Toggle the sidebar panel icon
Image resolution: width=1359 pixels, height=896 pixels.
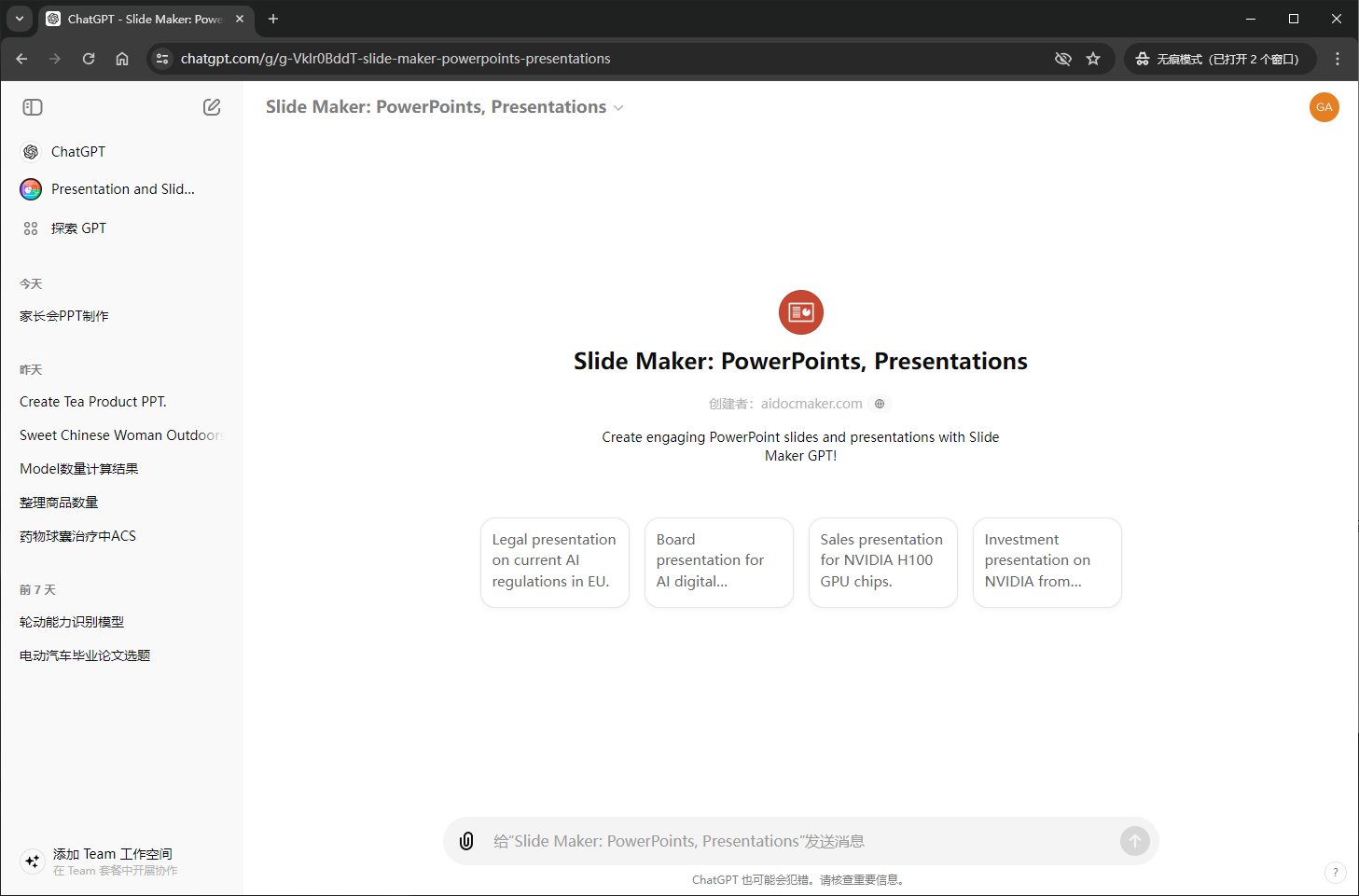(x=33, y=107)
